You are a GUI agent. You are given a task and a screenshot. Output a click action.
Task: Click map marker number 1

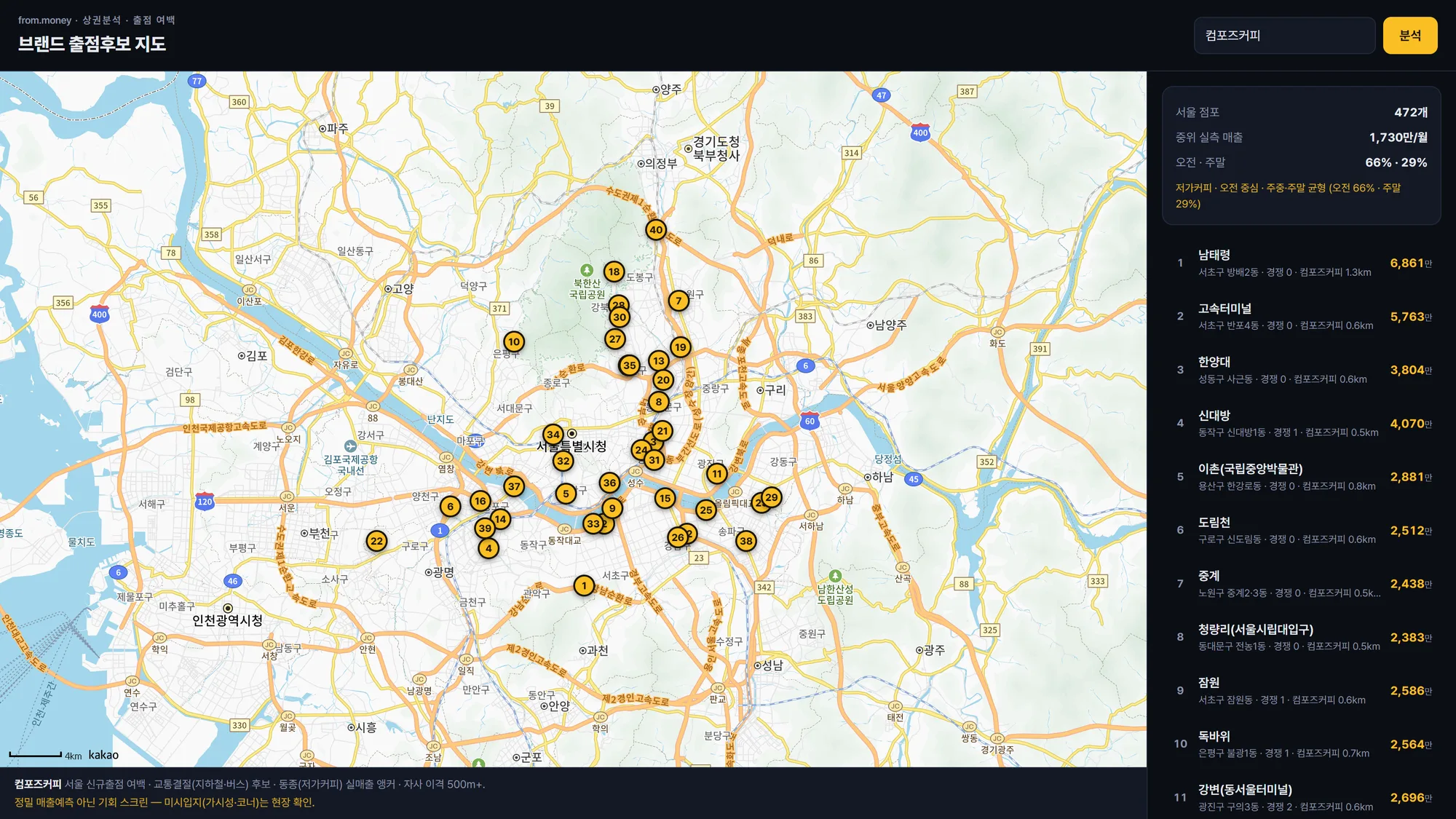[x=584, y=586]
